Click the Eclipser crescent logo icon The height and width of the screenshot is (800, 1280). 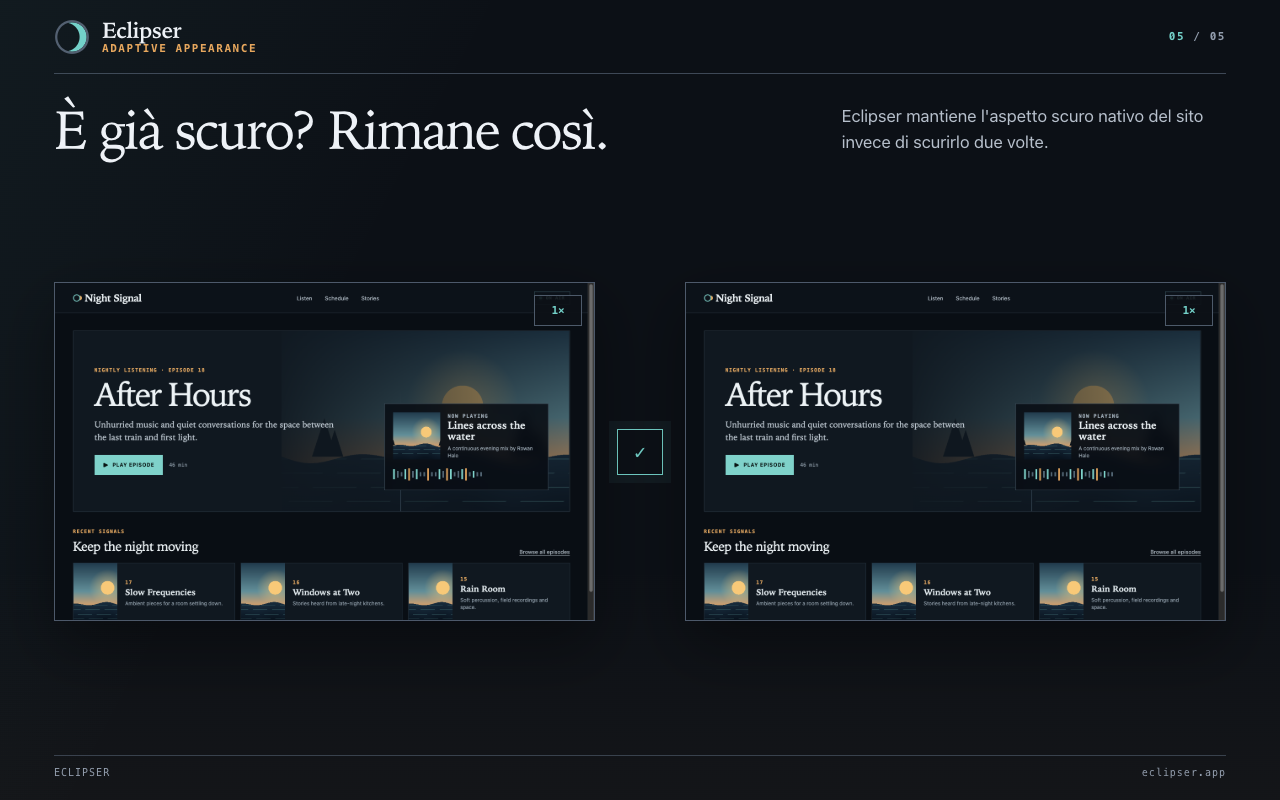click(72, 37)
